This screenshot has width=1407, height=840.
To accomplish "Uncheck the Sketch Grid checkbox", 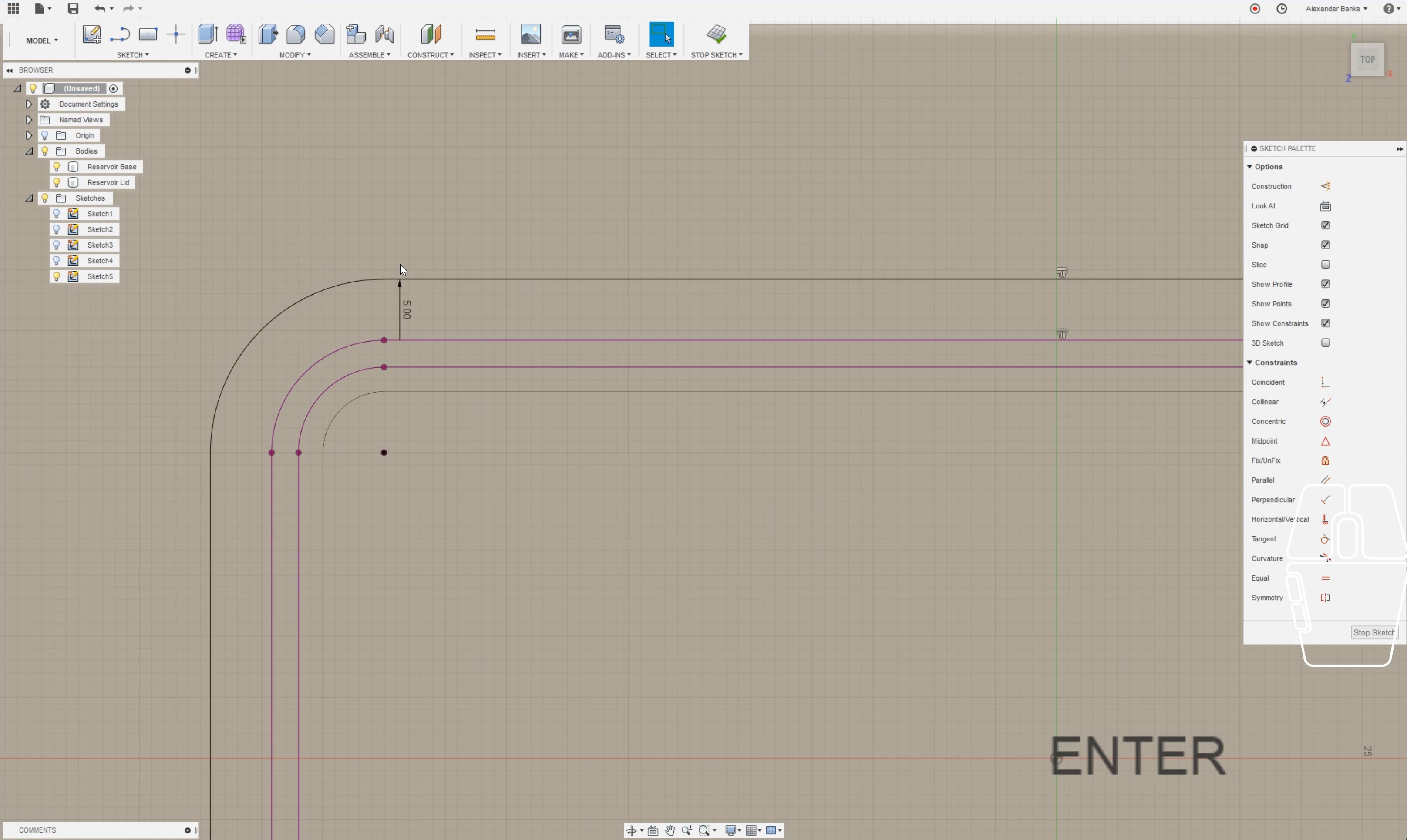I will tap(1325, 226).
